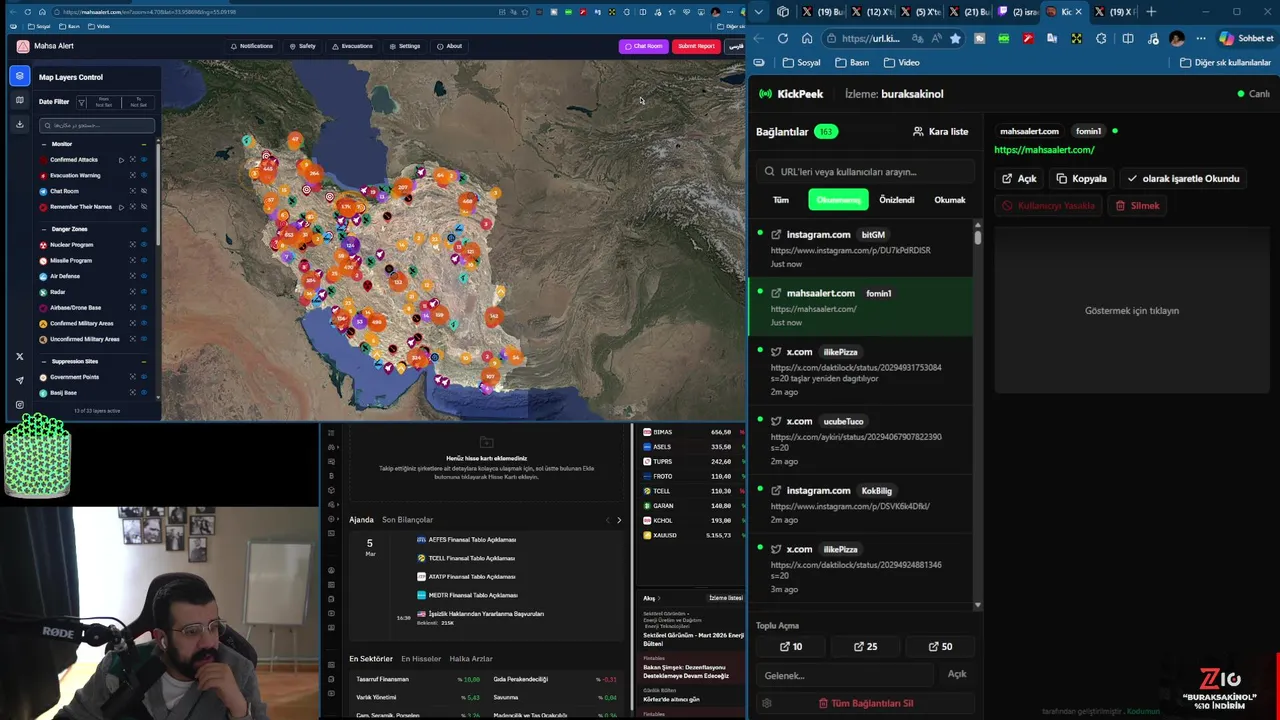Click next arrow in the Ajanda section
Screen dimensions: 1280x720
(619, 520)
